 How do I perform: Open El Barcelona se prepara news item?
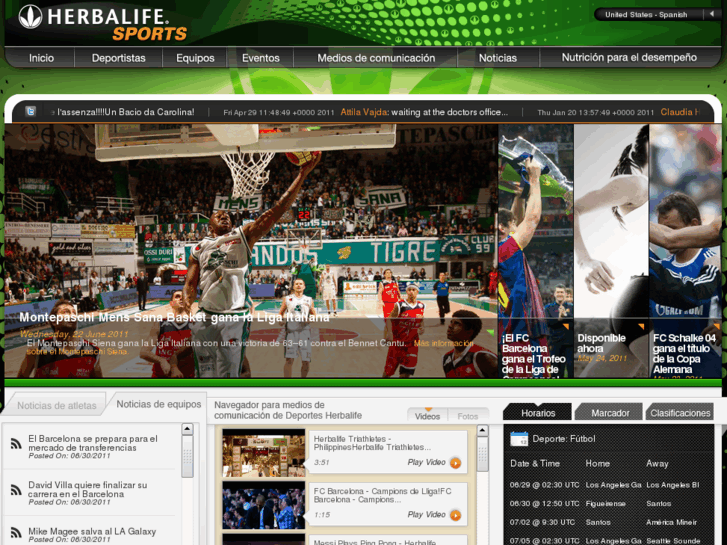coord(93,443)
